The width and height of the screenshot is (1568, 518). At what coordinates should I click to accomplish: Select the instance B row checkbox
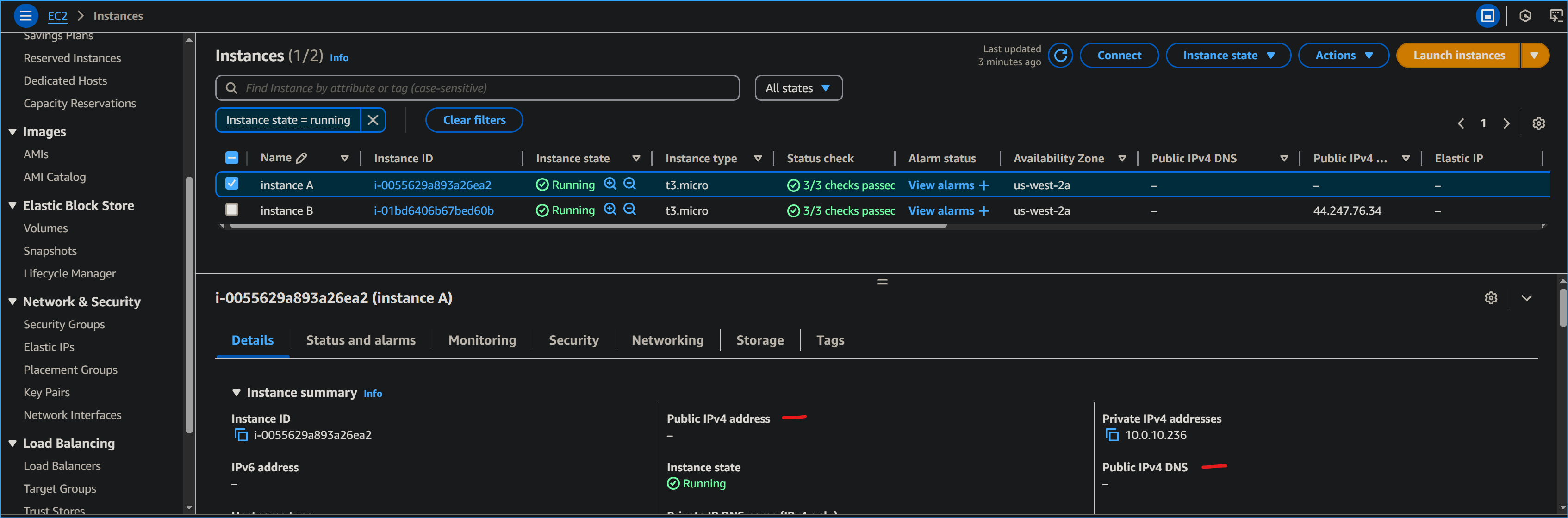coord(231,210)
